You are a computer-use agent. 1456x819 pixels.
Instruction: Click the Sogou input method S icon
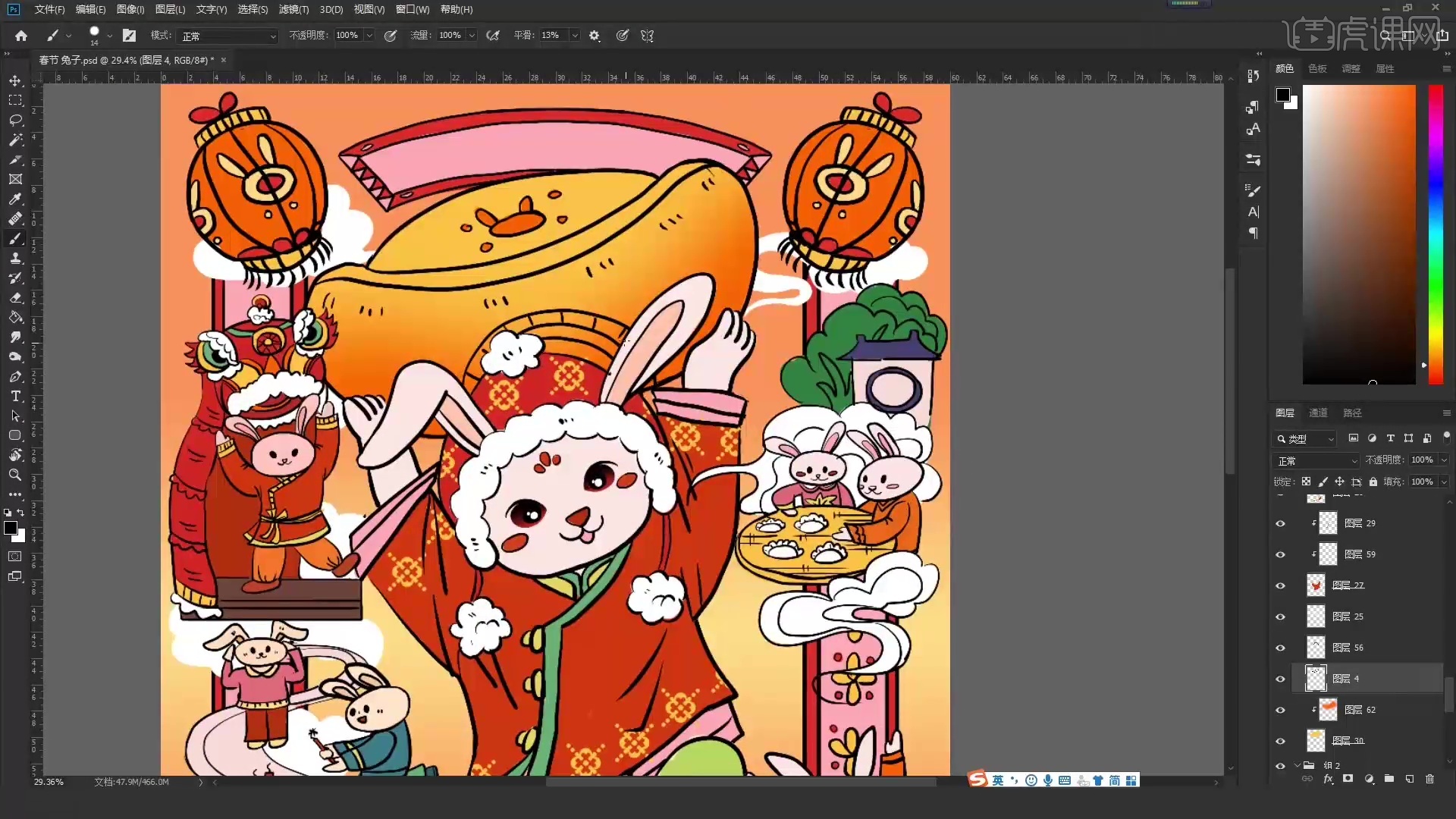pos(977,780)
